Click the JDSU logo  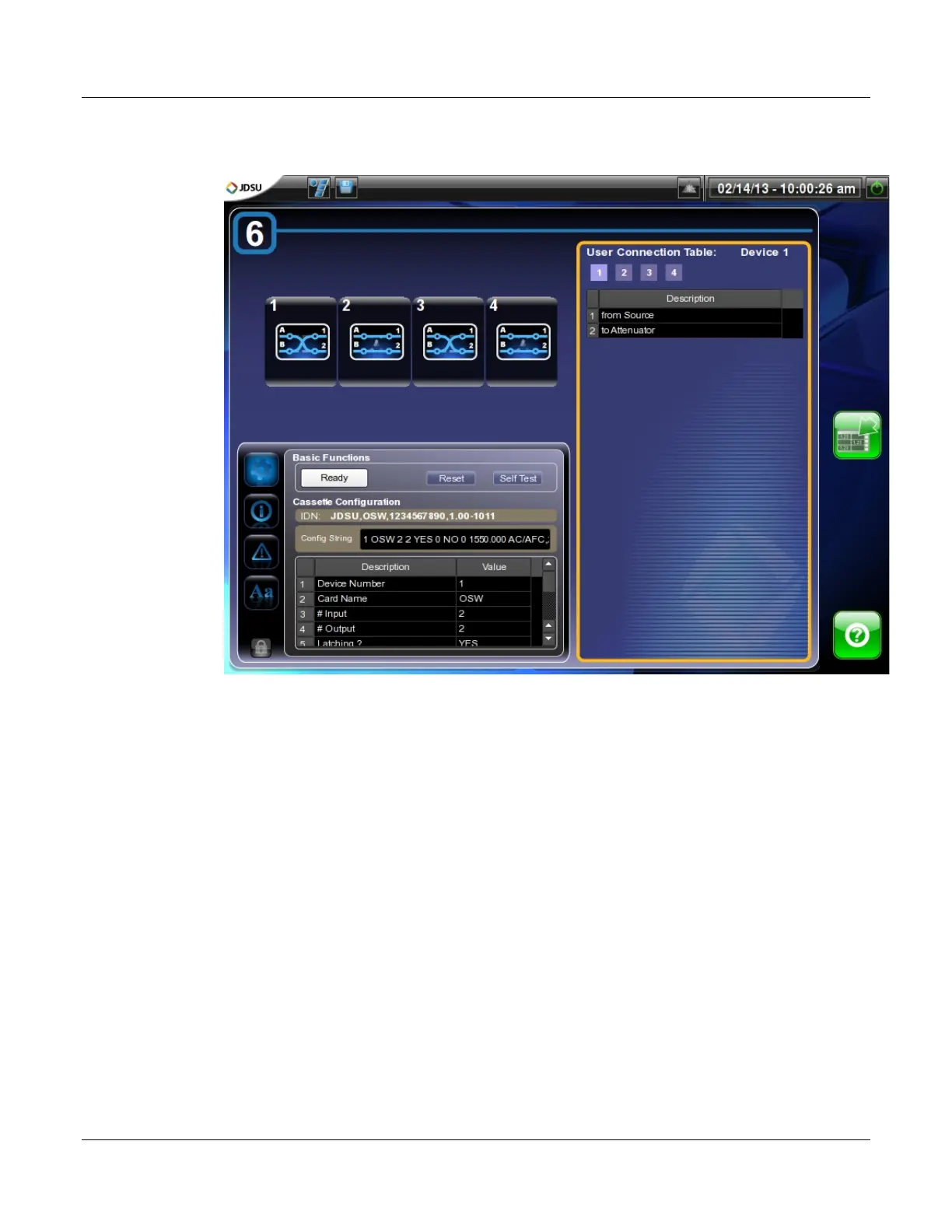click(243, 187)
